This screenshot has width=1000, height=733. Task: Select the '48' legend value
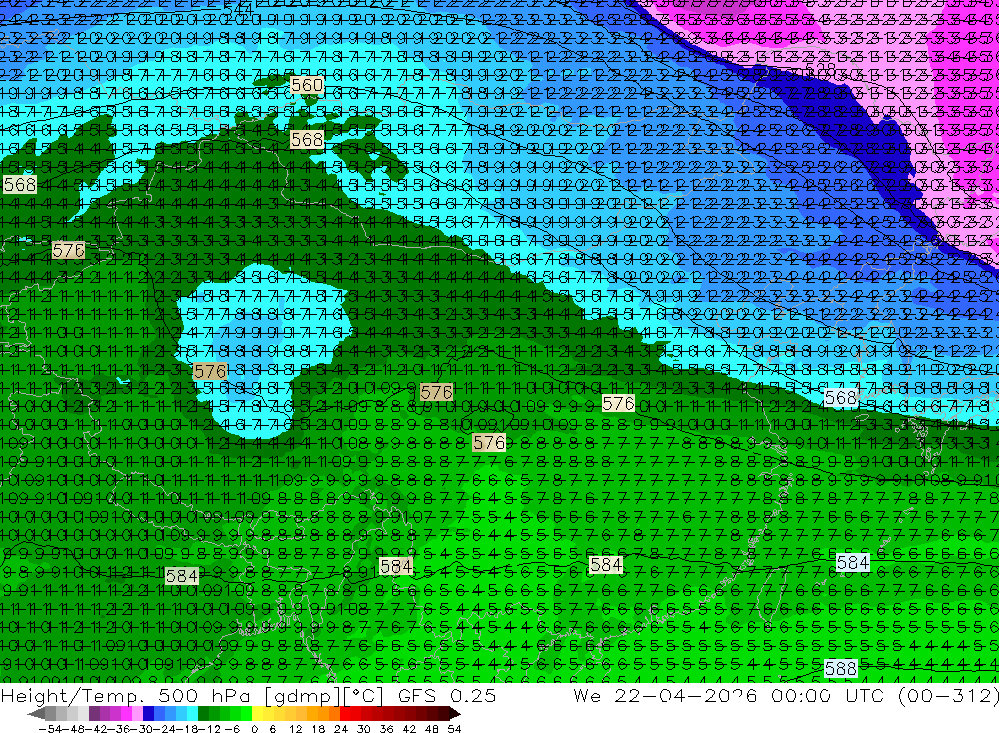point(432,729)
